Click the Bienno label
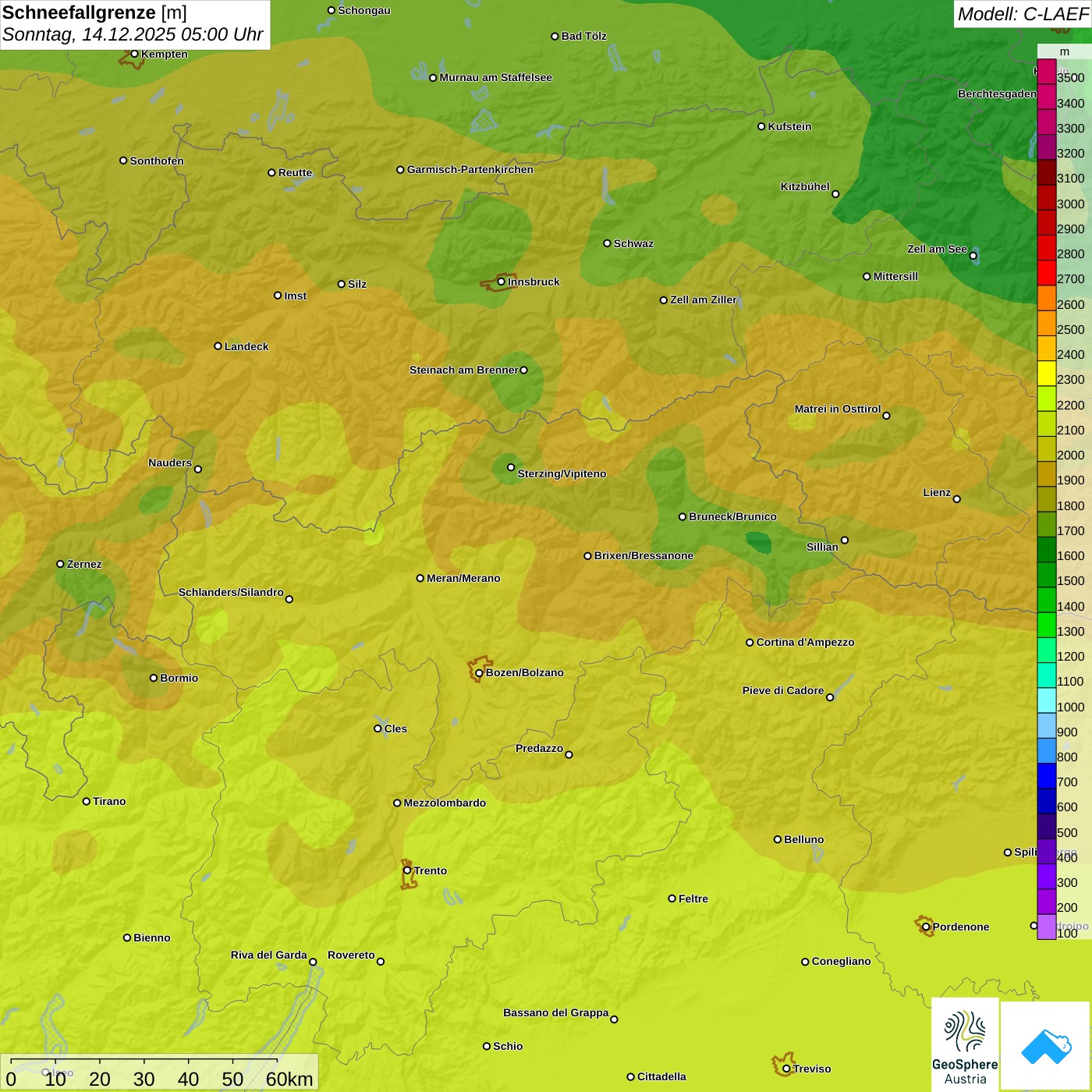 click(x=151, y=938)
